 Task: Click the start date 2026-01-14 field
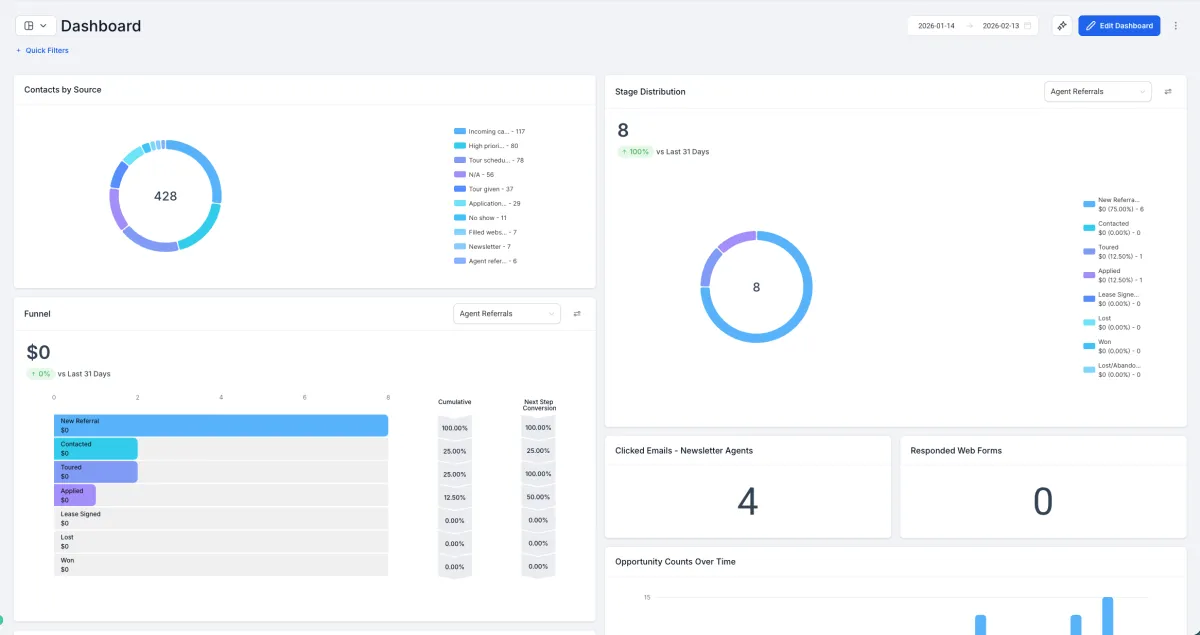(x=935, y=26)
